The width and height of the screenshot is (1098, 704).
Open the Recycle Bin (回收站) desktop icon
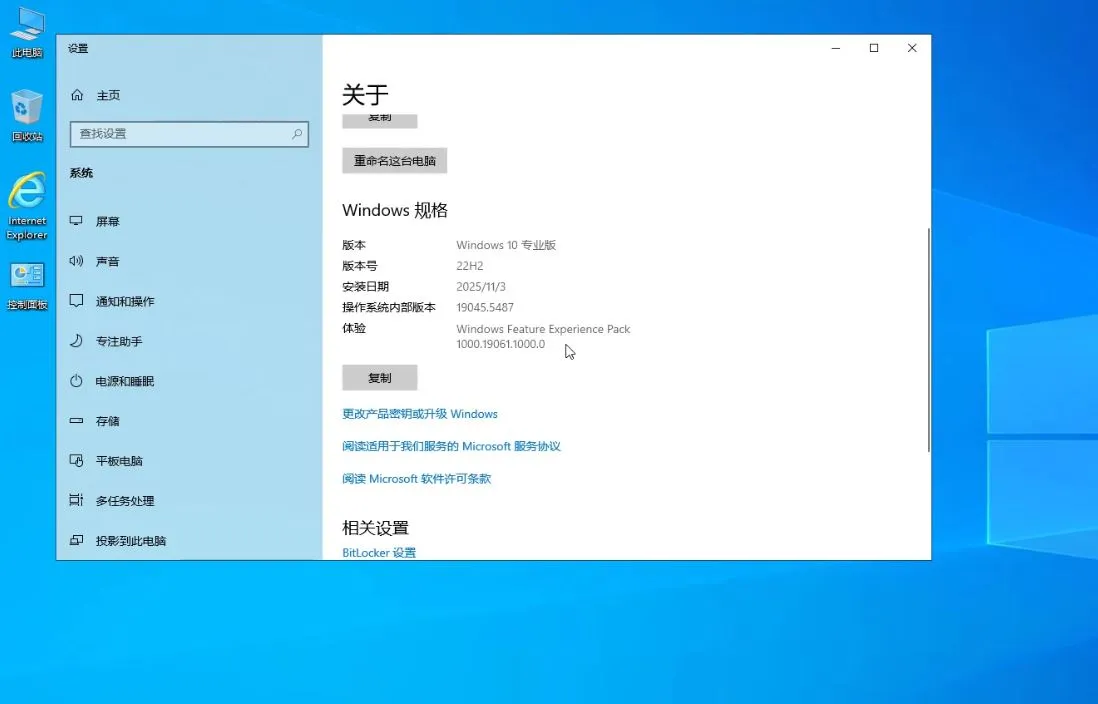pyautogui.click(x=27, y=109)
